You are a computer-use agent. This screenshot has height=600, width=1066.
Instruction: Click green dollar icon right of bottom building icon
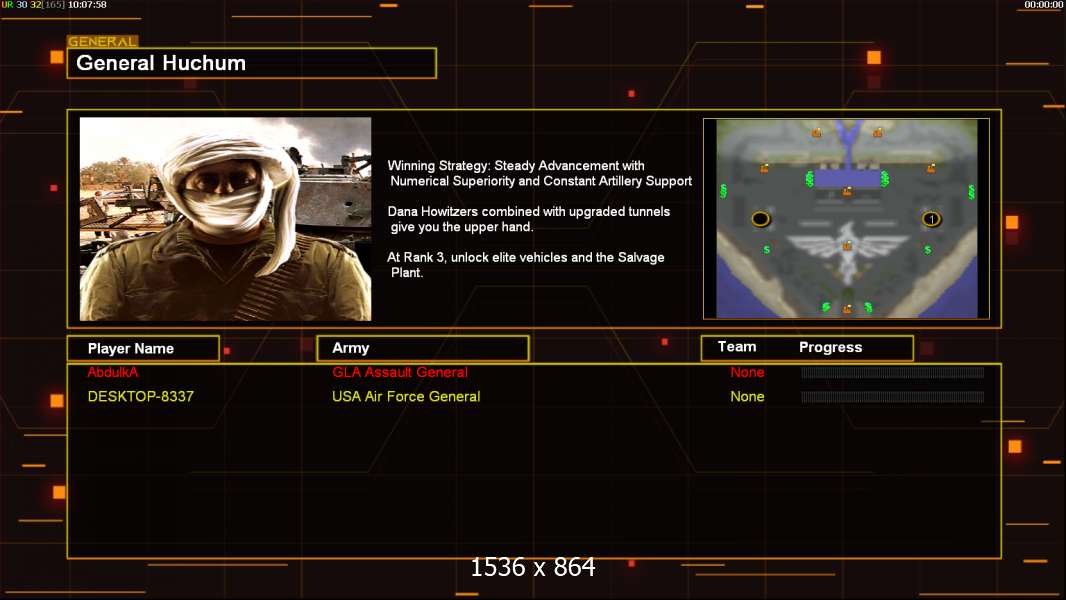(x=868, y=307)
